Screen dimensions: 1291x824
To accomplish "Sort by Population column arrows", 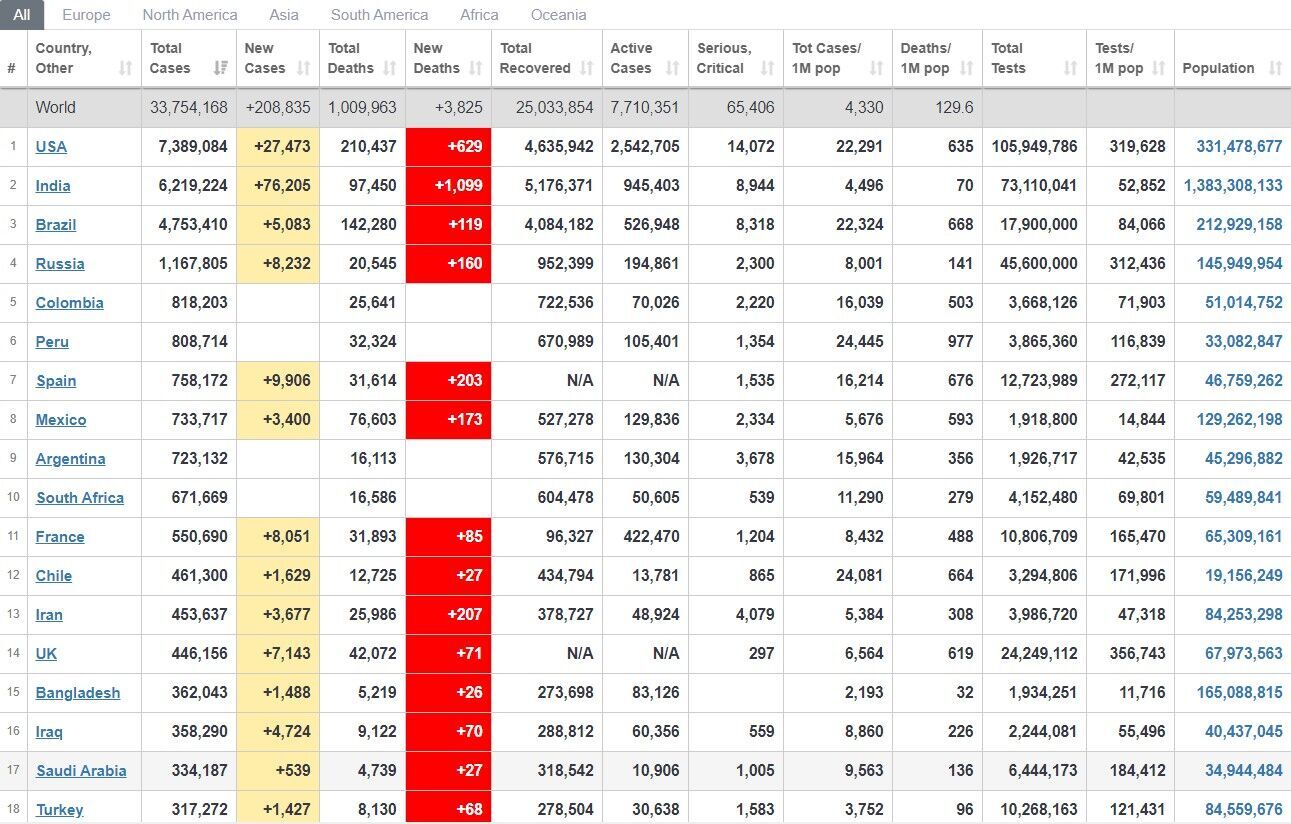I will [x=1275, y=68].
